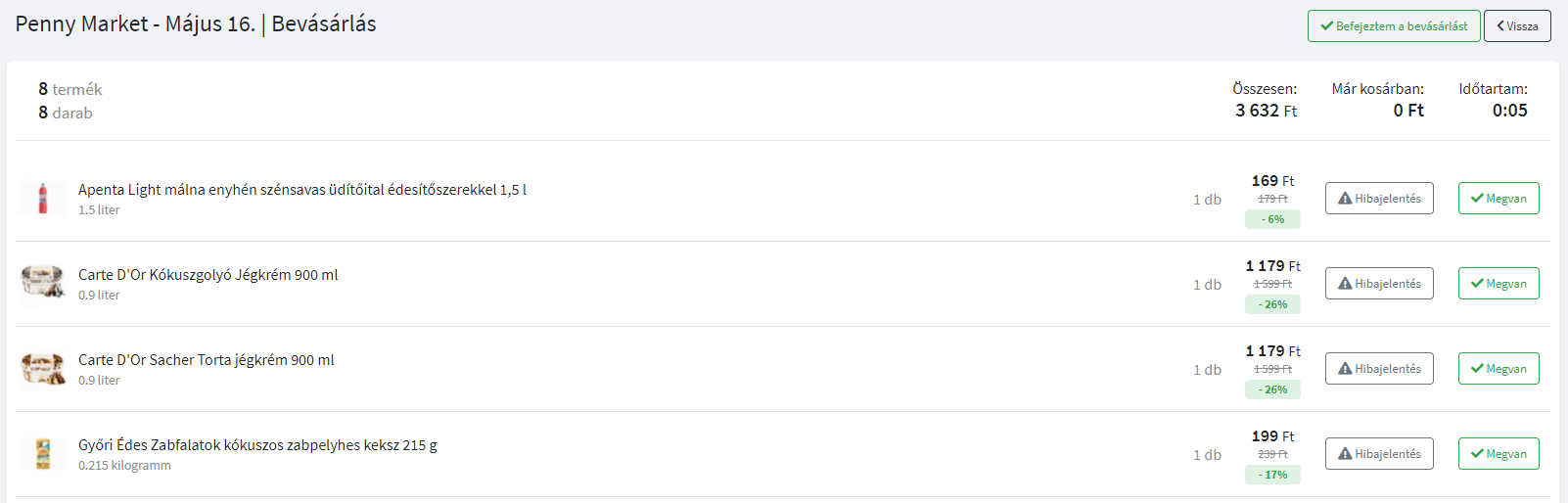Click the -26% badge on Kókuszgolyó Jégkrém
1568x503 pixels.
coord(1272,304)
